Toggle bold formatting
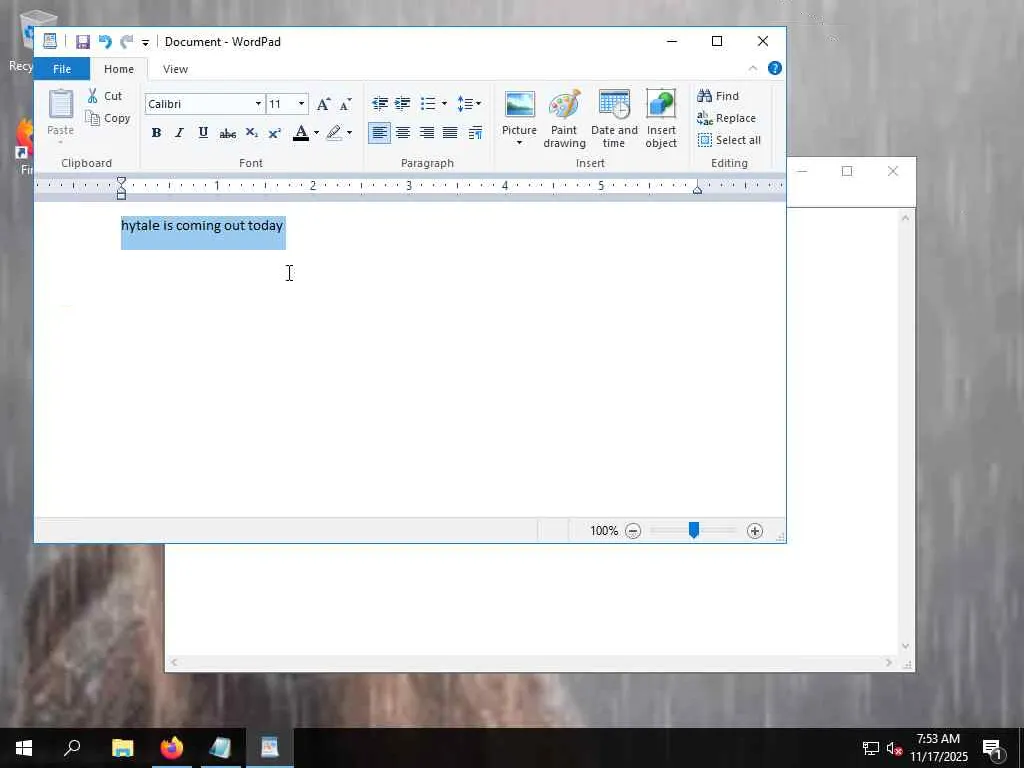The height and width of the screenshot is (768, 1024). point(156,133)
